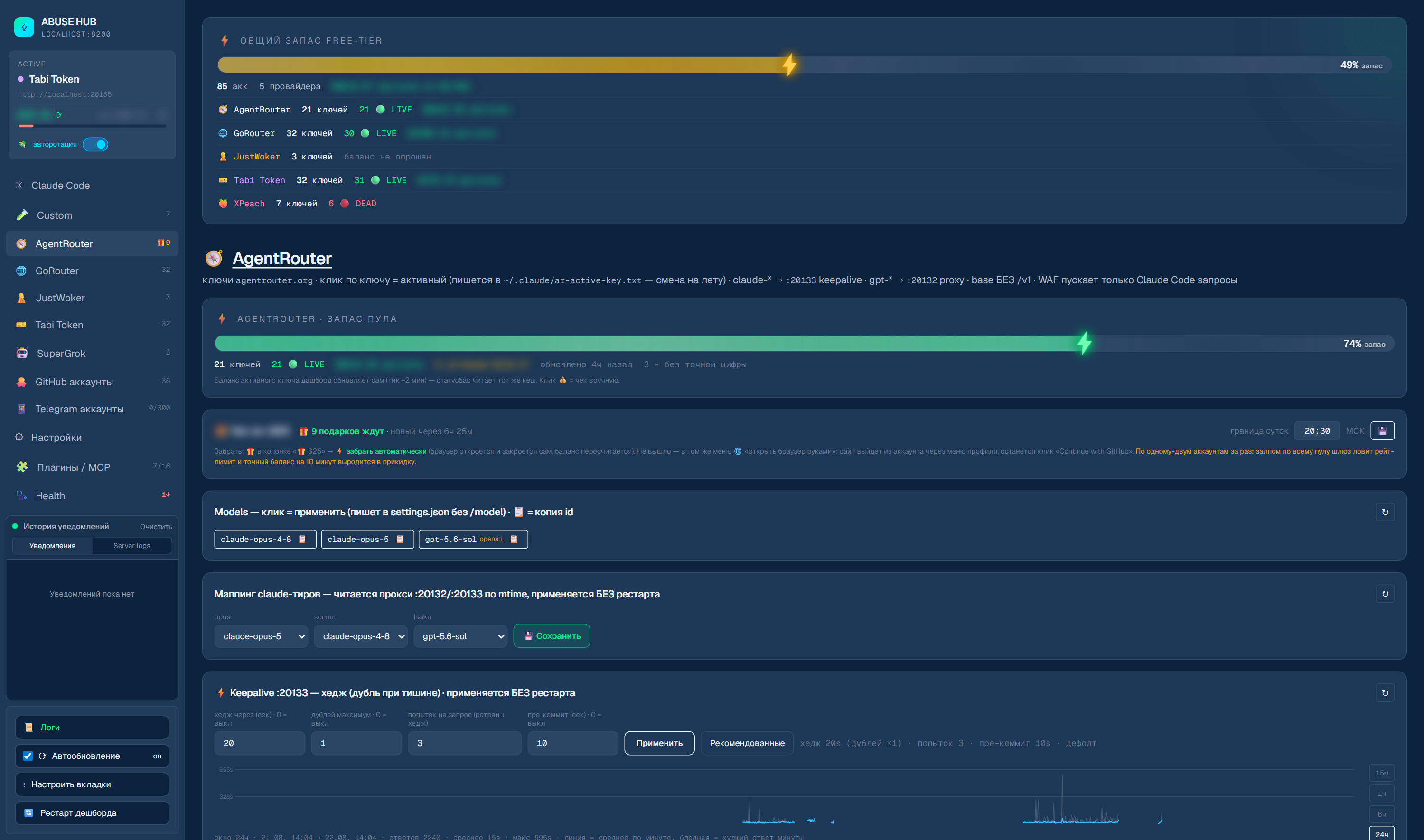Click the GitHub аккаунты octopus icon
The width and height of the screenshot is (1424, 840).
pos(21,382)
